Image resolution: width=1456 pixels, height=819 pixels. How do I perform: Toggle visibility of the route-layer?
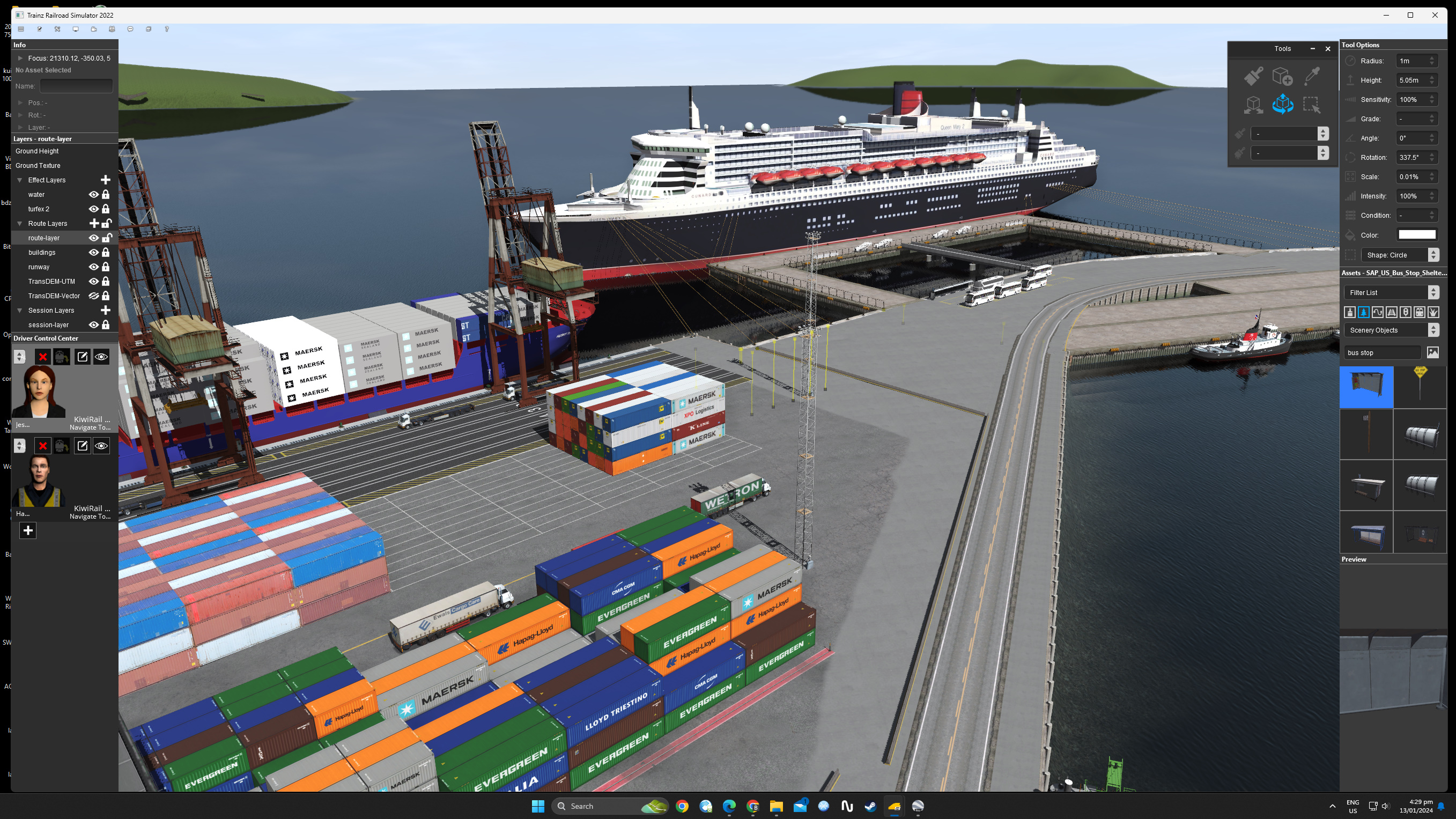point(94,238)
